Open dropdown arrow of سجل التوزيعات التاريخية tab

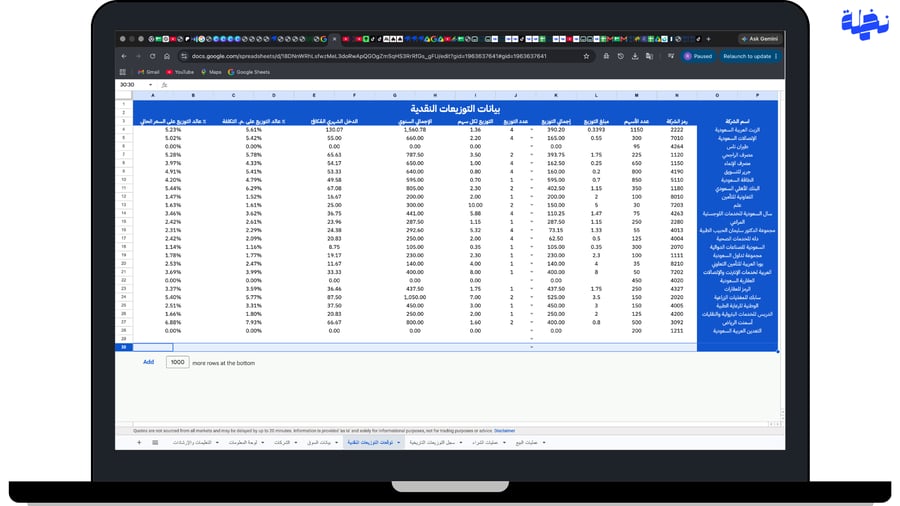[x=460, y=442]
